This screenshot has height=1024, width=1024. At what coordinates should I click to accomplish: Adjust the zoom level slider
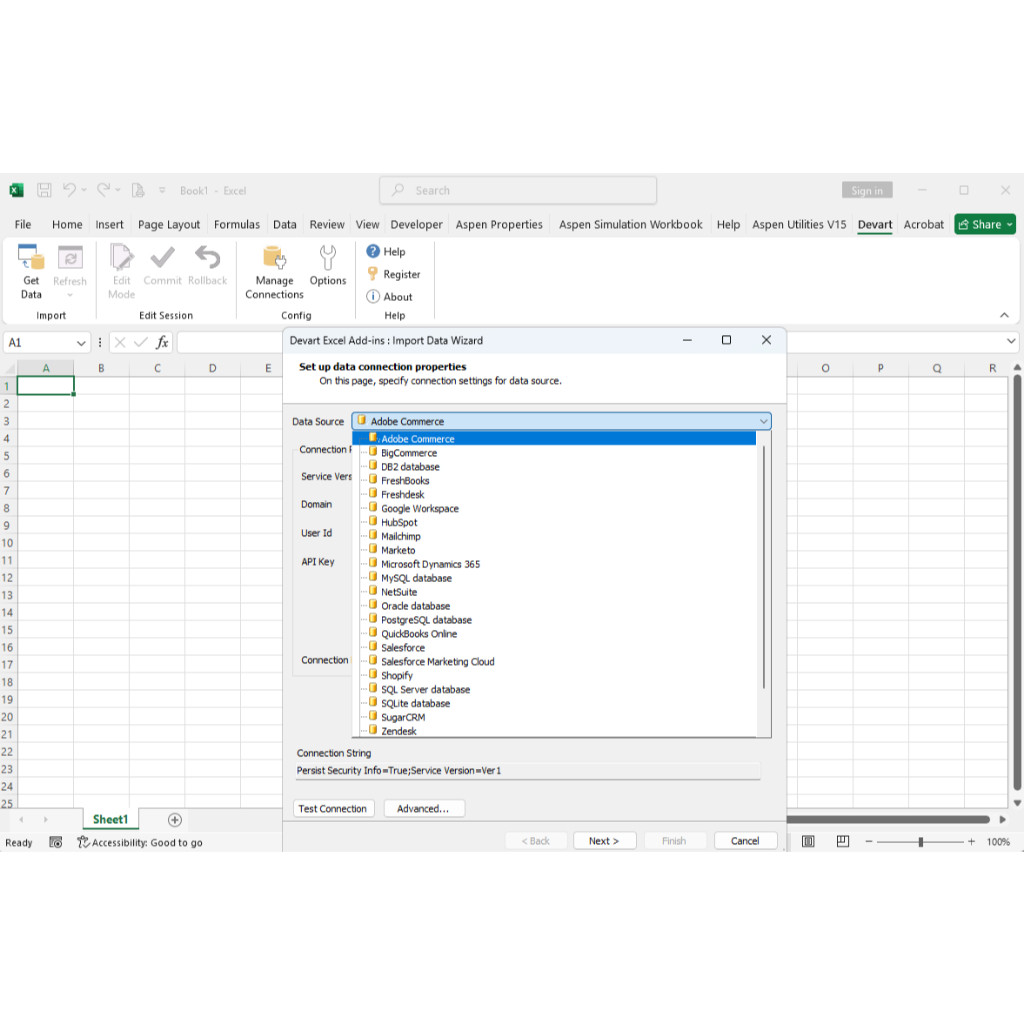click(920, 842)
